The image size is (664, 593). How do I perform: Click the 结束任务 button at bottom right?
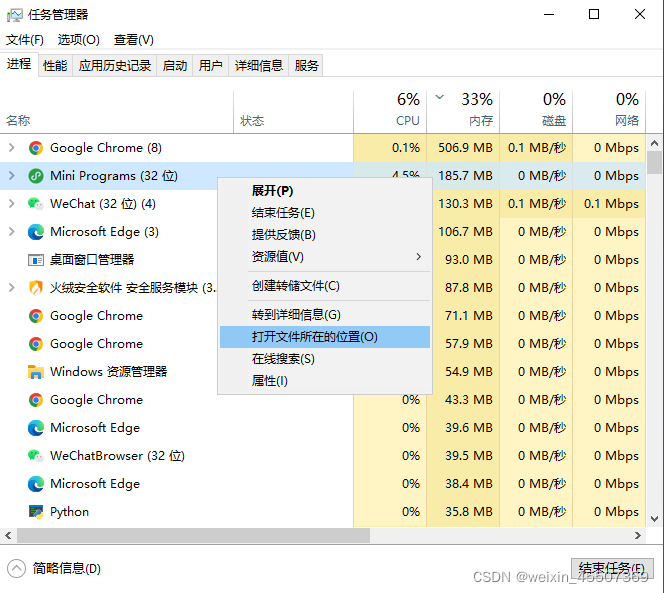pos(612,568)
